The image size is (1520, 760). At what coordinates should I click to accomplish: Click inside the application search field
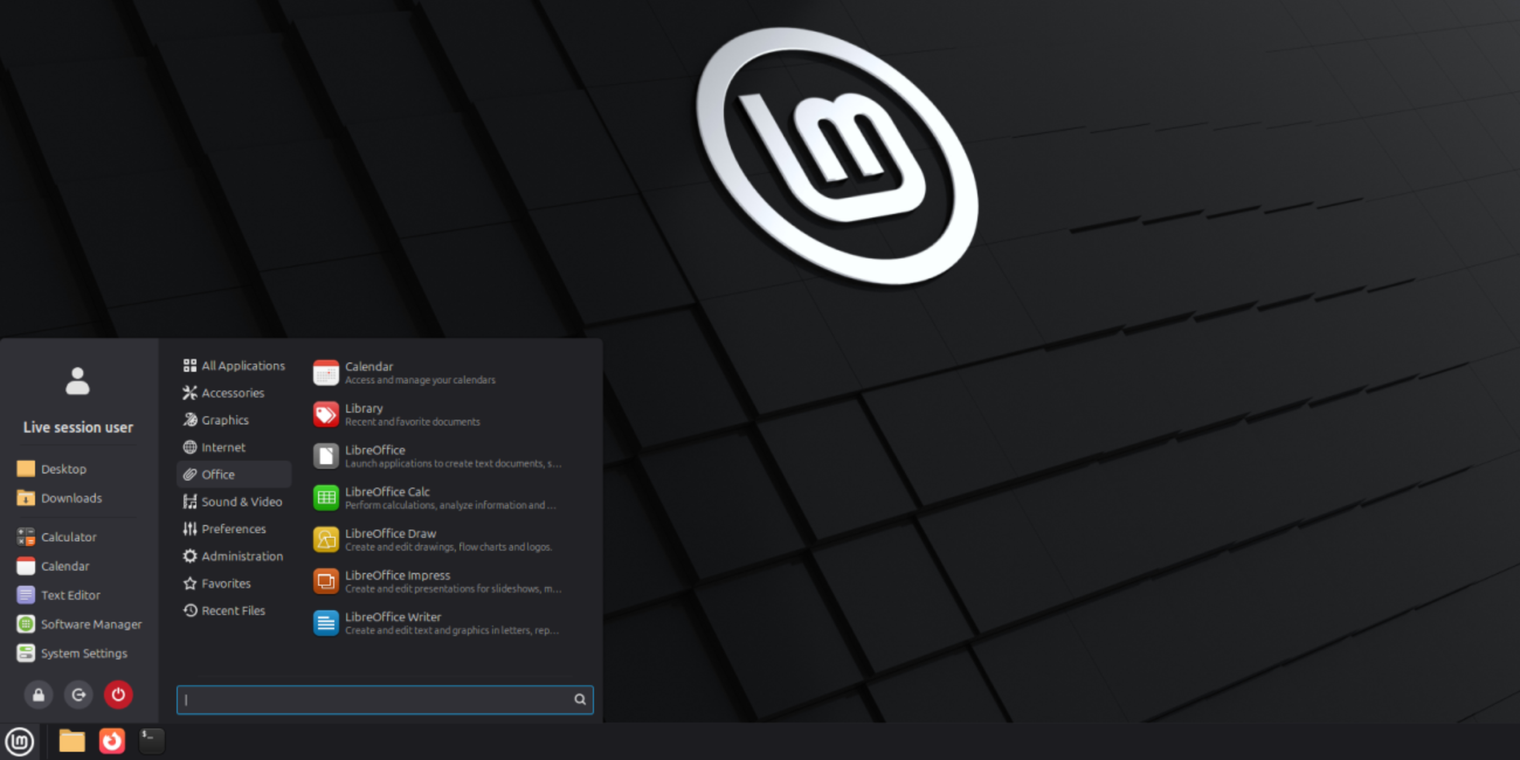(x=380, y=700)
